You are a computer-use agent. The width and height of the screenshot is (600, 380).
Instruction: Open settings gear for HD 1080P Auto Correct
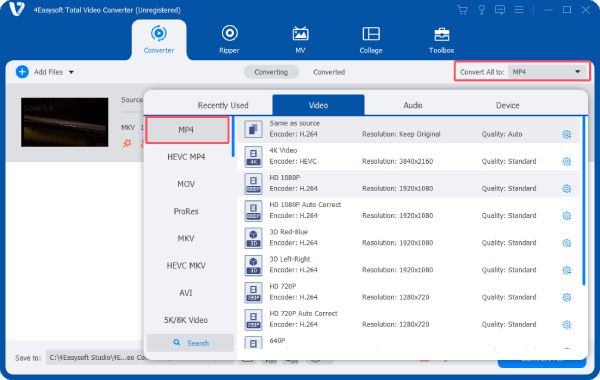click(567, 216)
